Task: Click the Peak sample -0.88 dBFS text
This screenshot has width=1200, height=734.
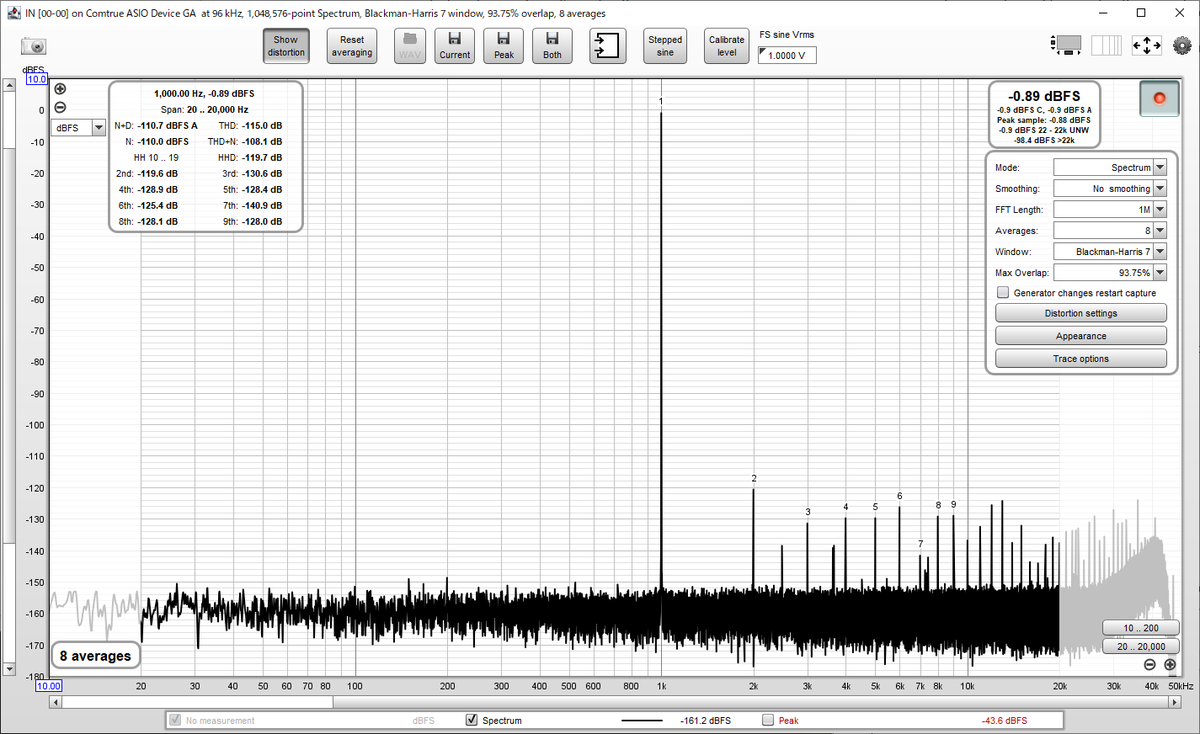Action: 1043,120
